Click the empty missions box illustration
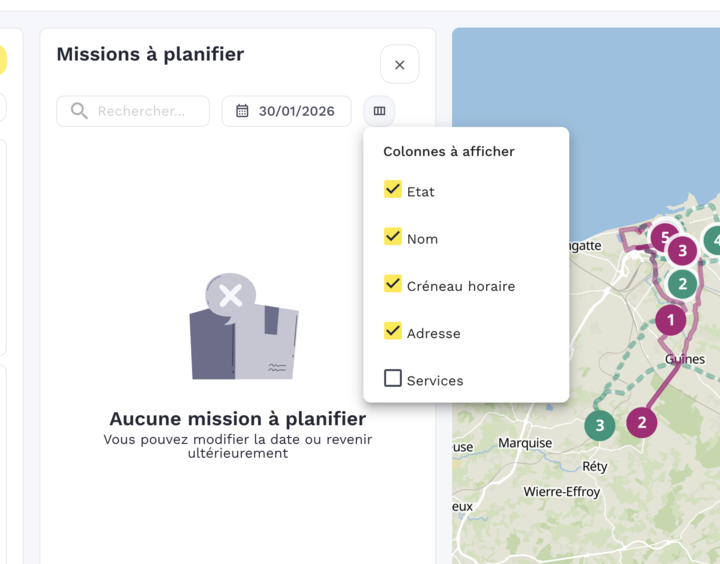Screen dimensions: 720x564 click(x=243, y=328)
